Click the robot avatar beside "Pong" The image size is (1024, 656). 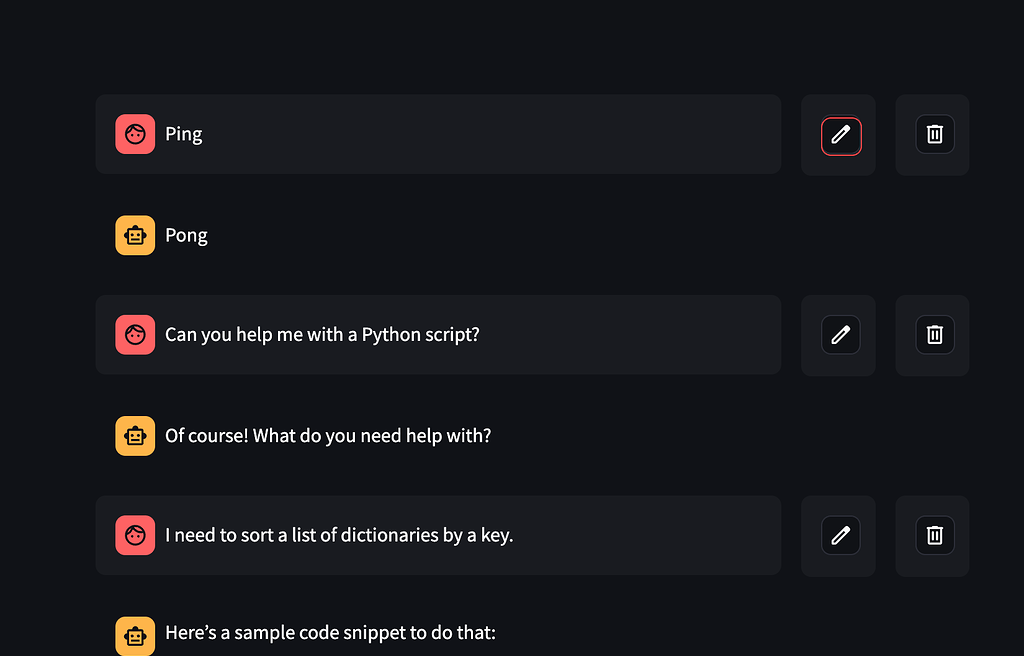point(135,235)
